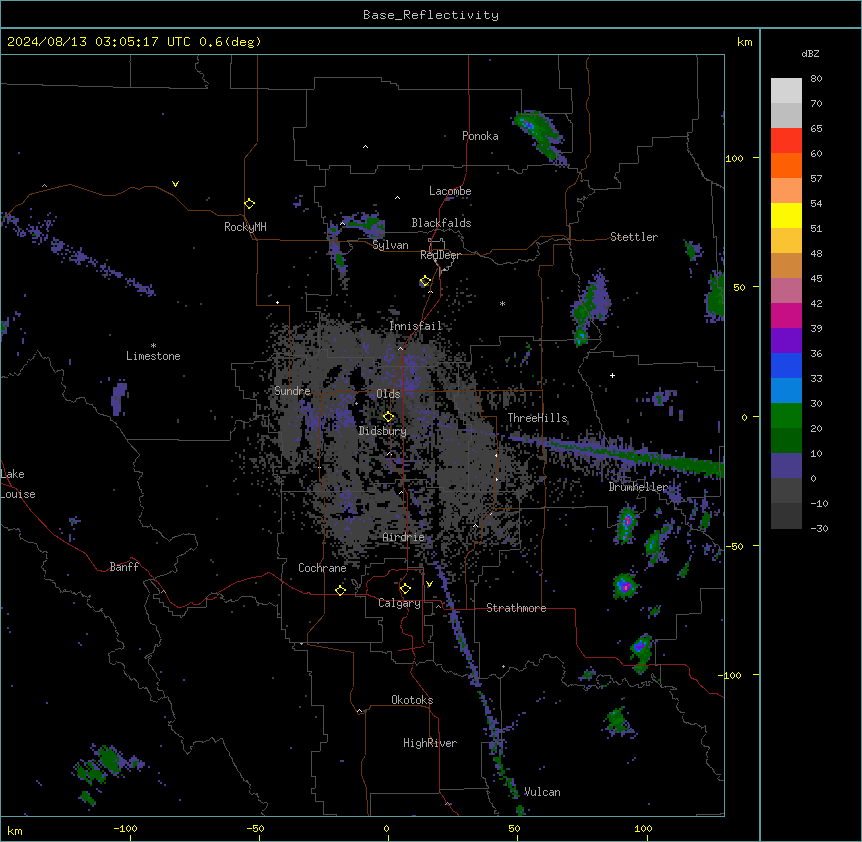Pick the yellow 51-54 dBZ legend swatch

tap(786, 215)
